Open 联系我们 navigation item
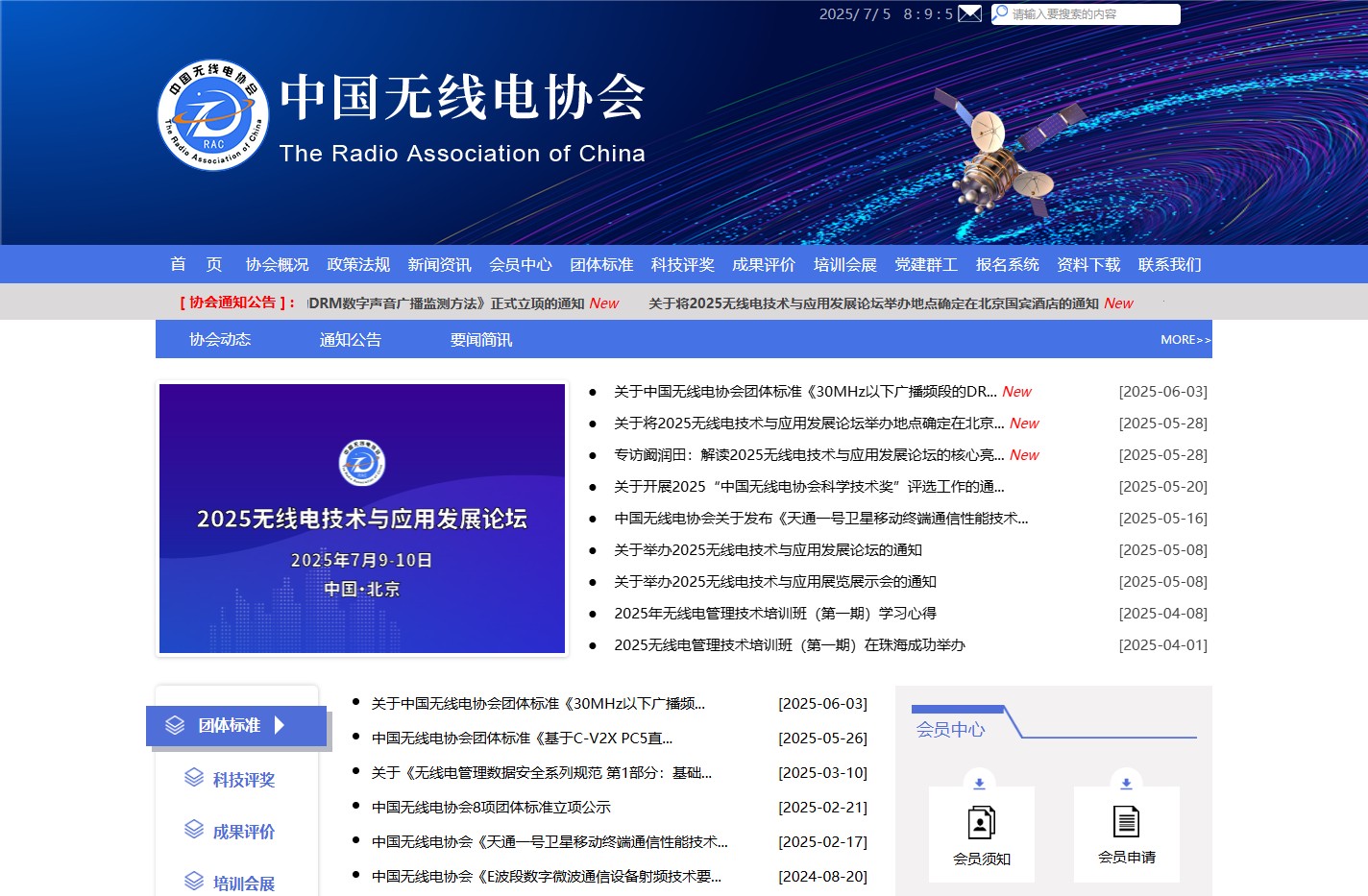Image resolution: width=1368 pixels, height=896 pixels. pyautogui.click(x=1170, y=264)
